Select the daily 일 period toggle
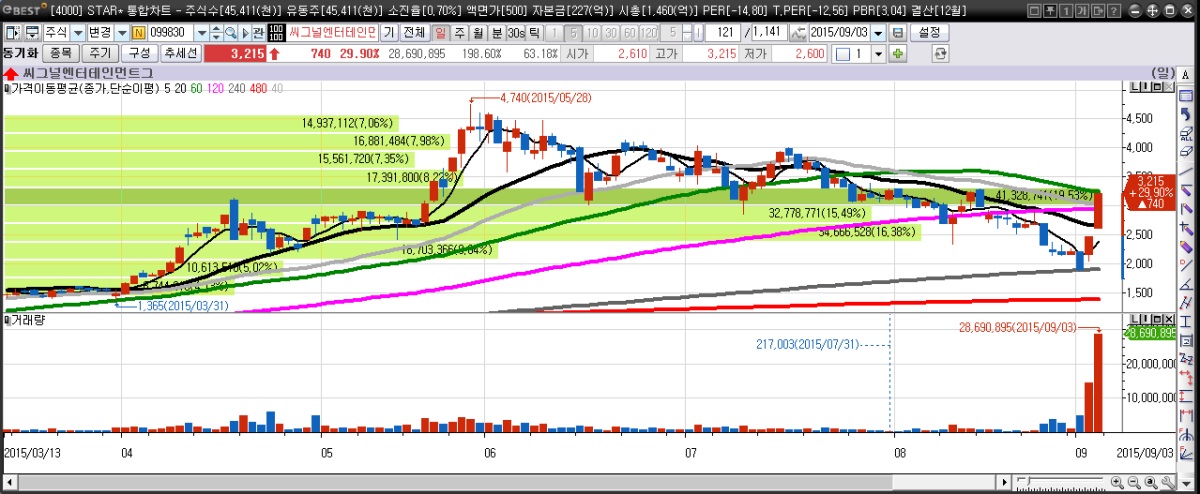Viewport: 1200px width, 494px height. click(440, 32)
